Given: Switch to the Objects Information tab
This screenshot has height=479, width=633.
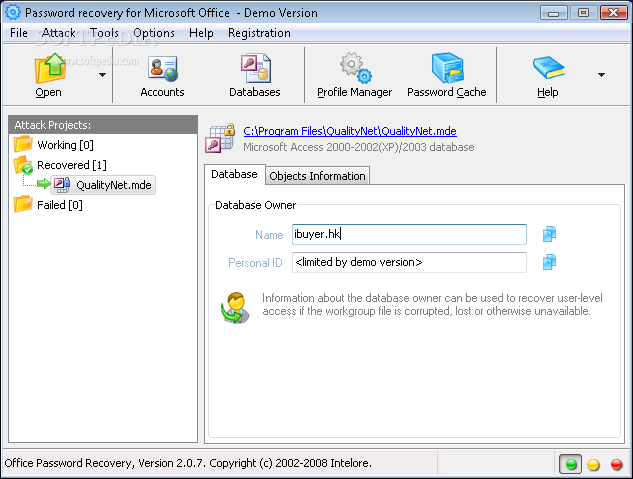Looking at the screenshot, I should (x=317, y=176).
